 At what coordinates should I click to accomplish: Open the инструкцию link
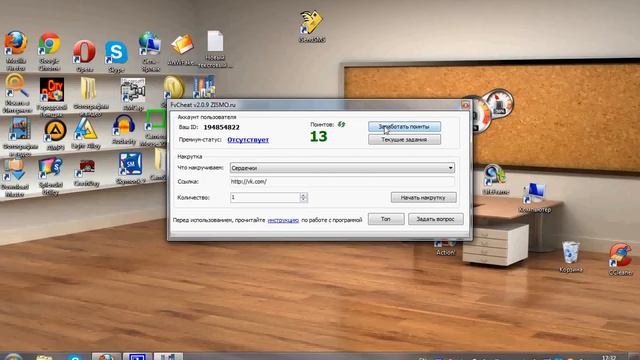click(x=283, y=220)
